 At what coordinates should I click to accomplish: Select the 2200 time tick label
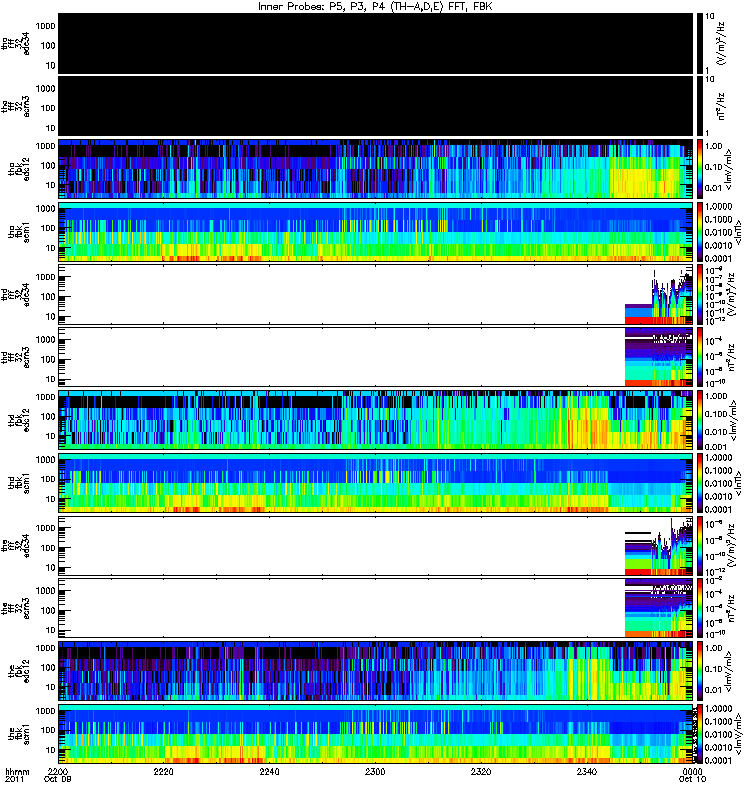pos(58,771)
